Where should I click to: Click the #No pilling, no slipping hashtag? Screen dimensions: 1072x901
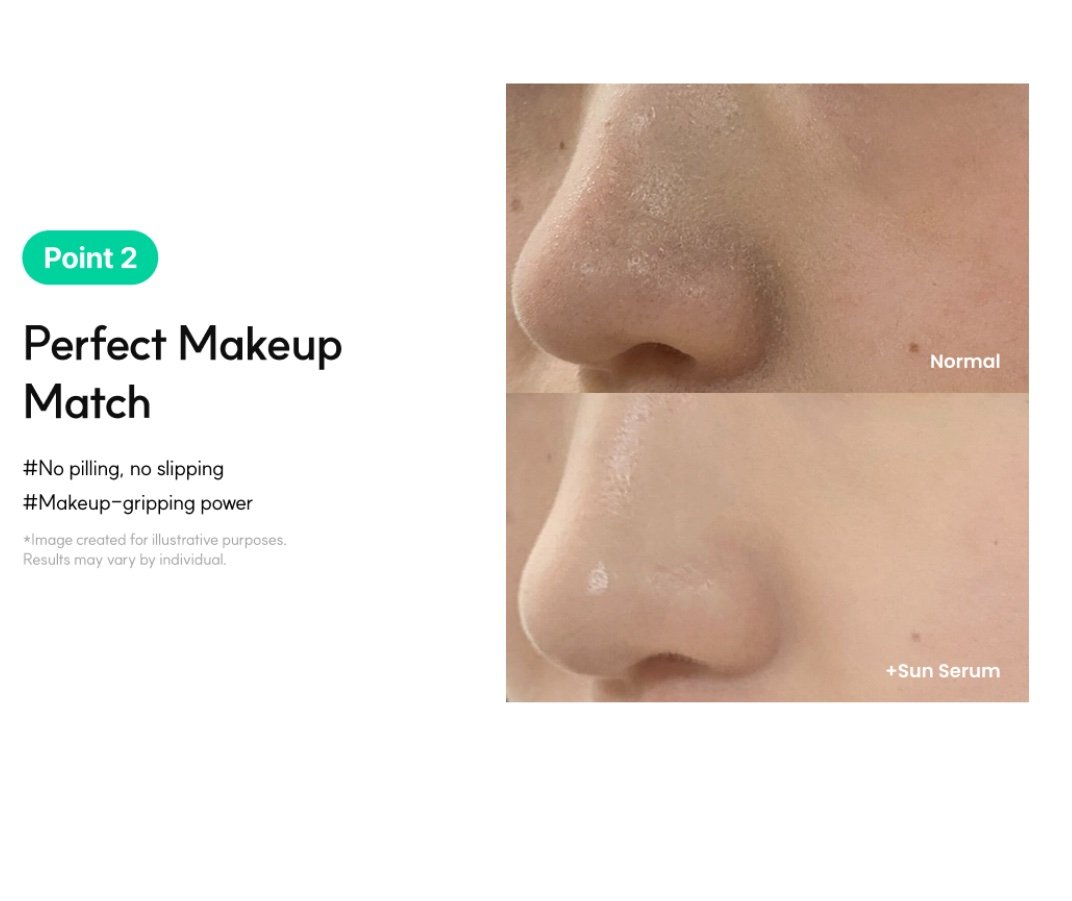click(124, 469)
